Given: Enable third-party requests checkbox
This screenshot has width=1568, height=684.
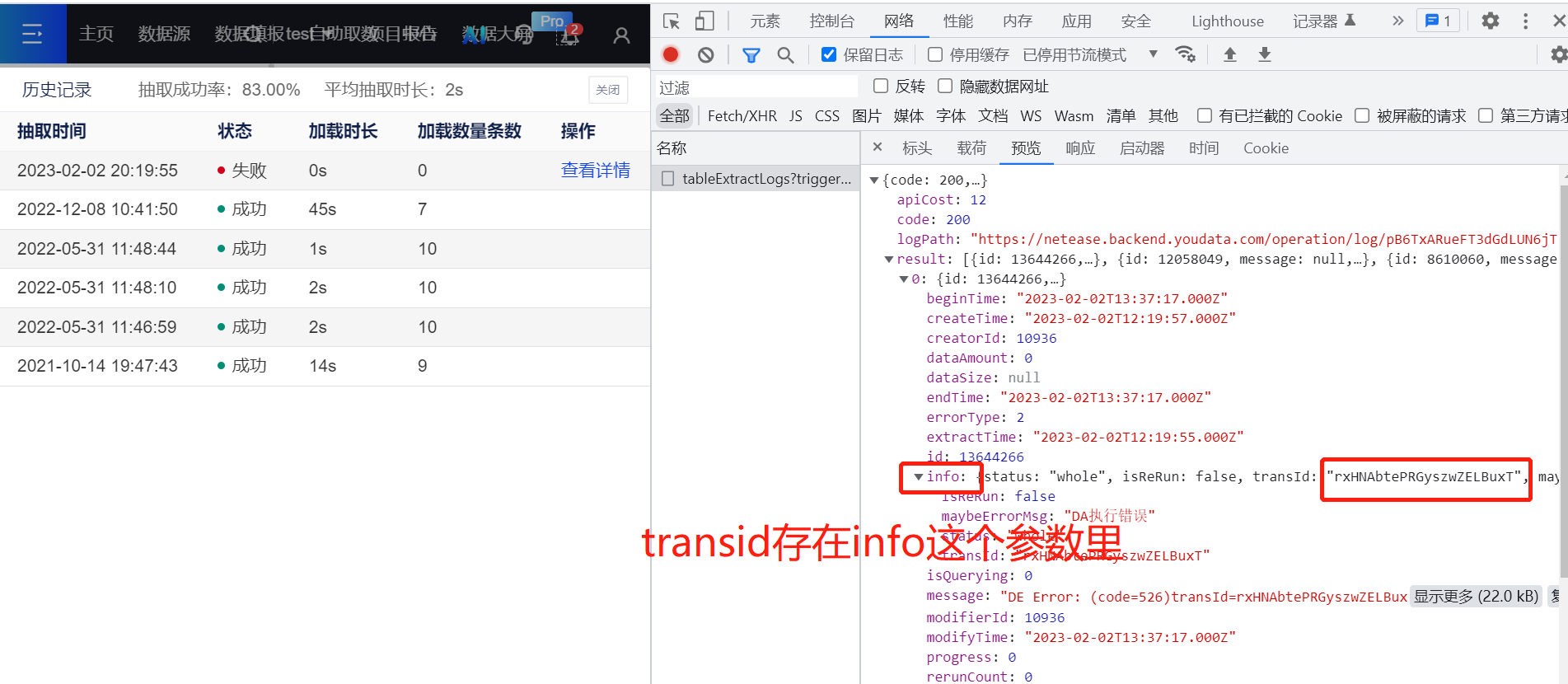Looking at the screenshot, I should (x=1486, y=115).
